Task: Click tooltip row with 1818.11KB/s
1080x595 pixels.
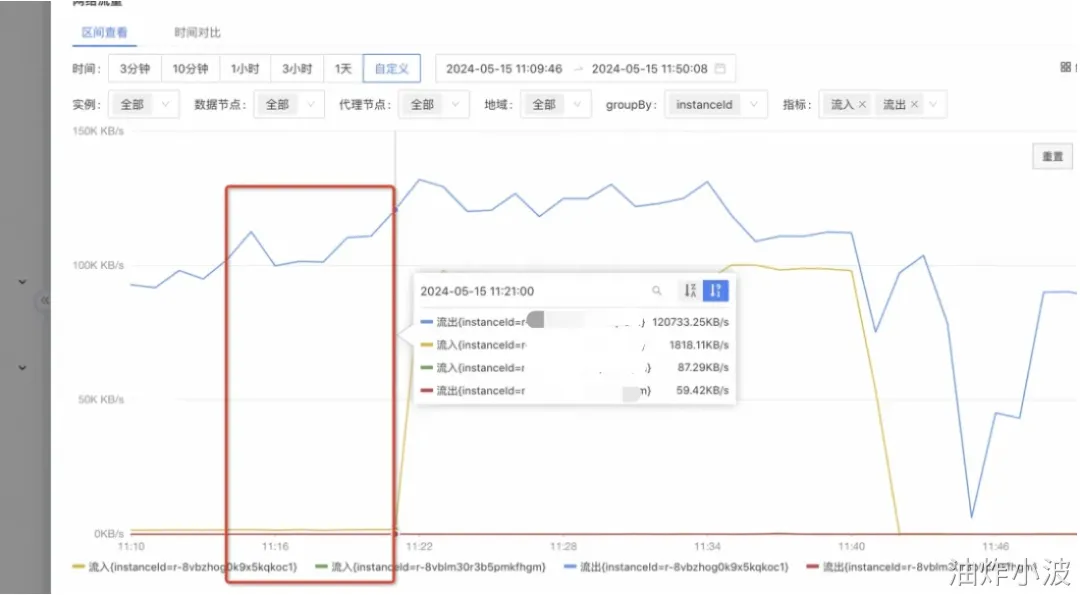Action: tap(574, 345)
